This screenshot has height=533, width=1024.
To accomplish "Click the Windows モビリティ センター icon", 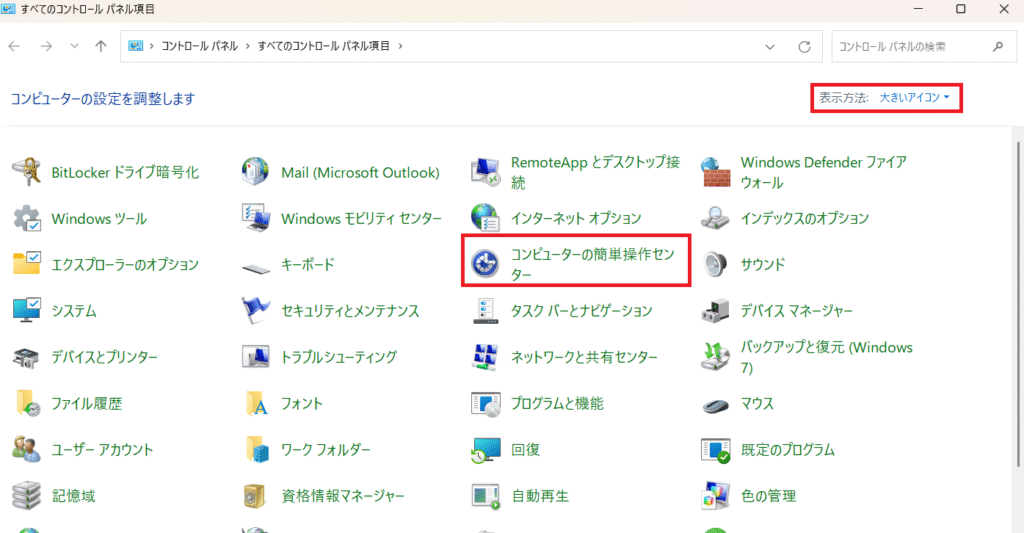I will [255, 218].
